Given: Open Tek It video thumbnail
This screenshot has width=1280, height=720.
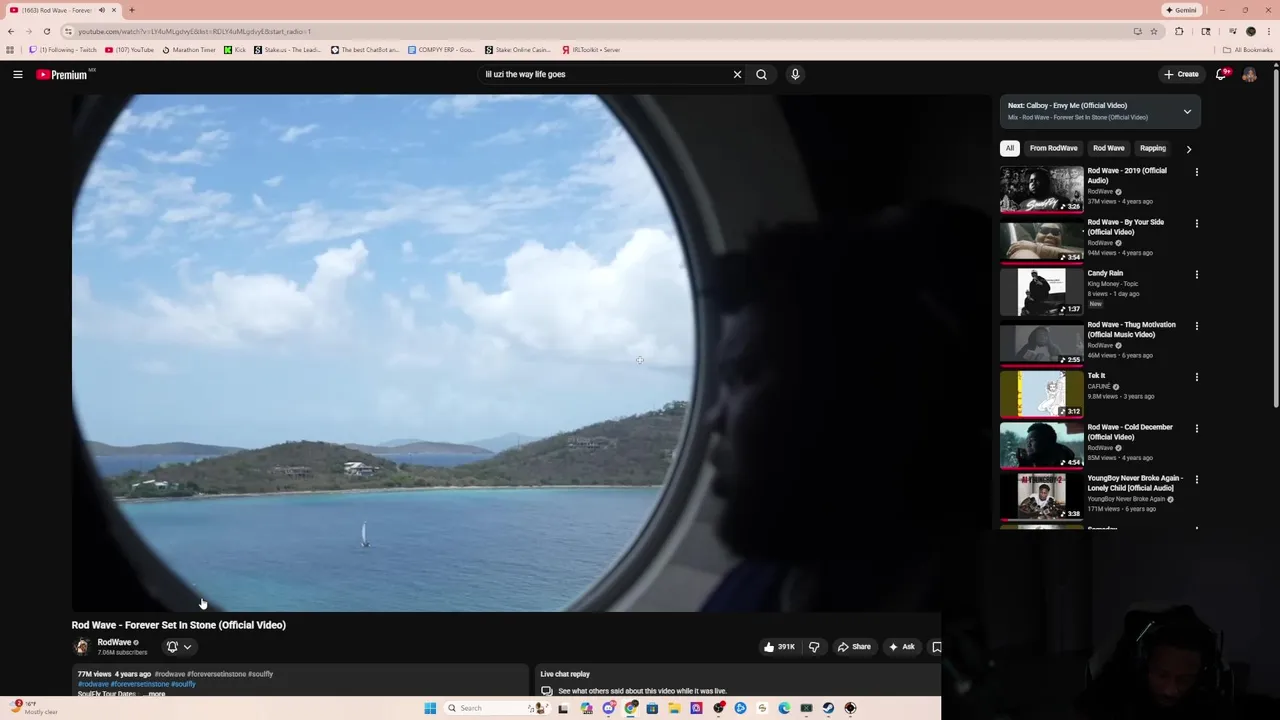Looking at the screenshot, I should coord(1041,394).
